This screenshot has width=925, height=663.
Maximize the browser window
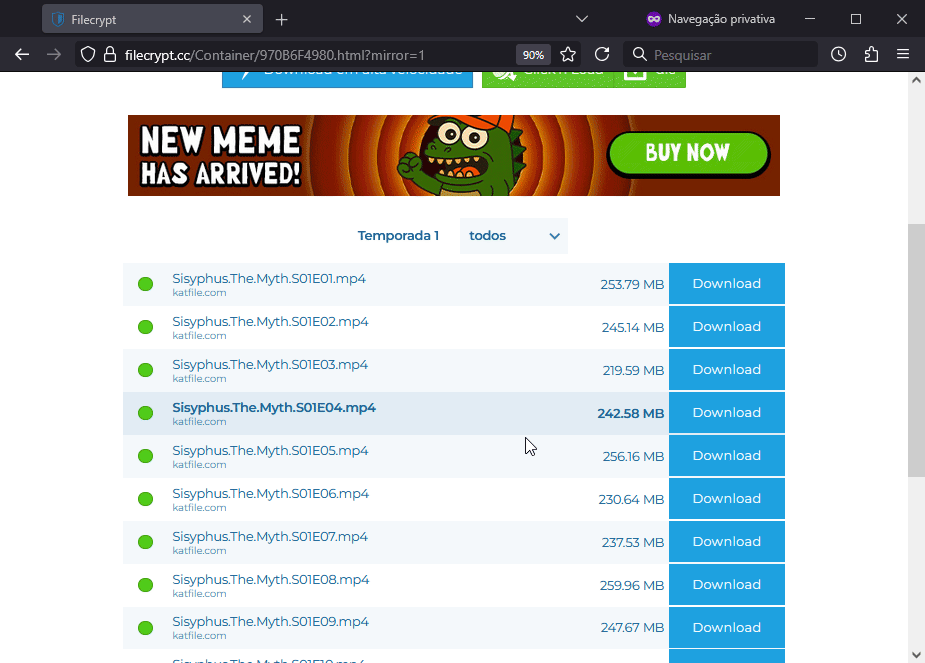click(856, 19)
